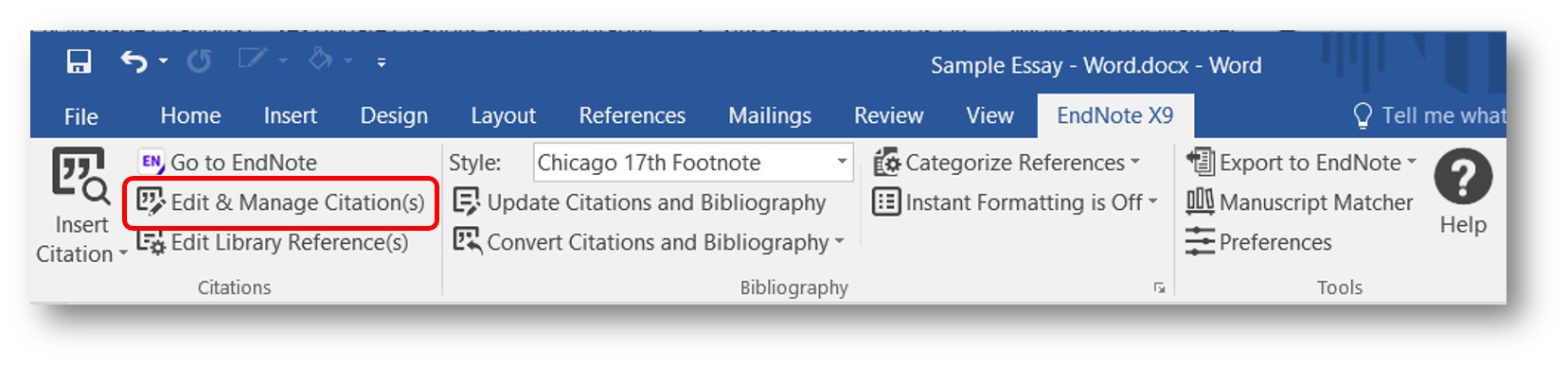Click the Save icon in quick access toolbar
Viewport: 1568px width, 366px height.
point(79,62)
